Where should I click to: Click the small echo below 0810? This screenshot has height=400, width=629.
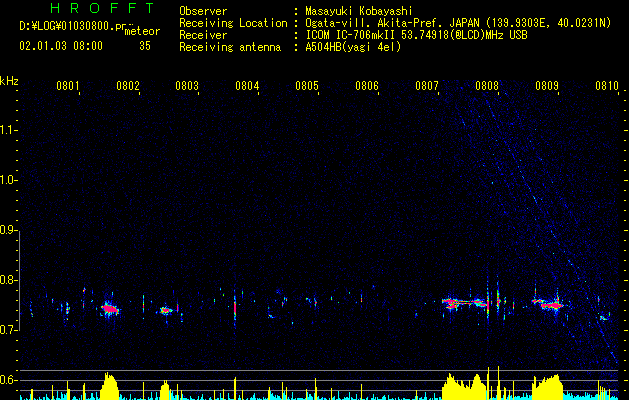604,318
